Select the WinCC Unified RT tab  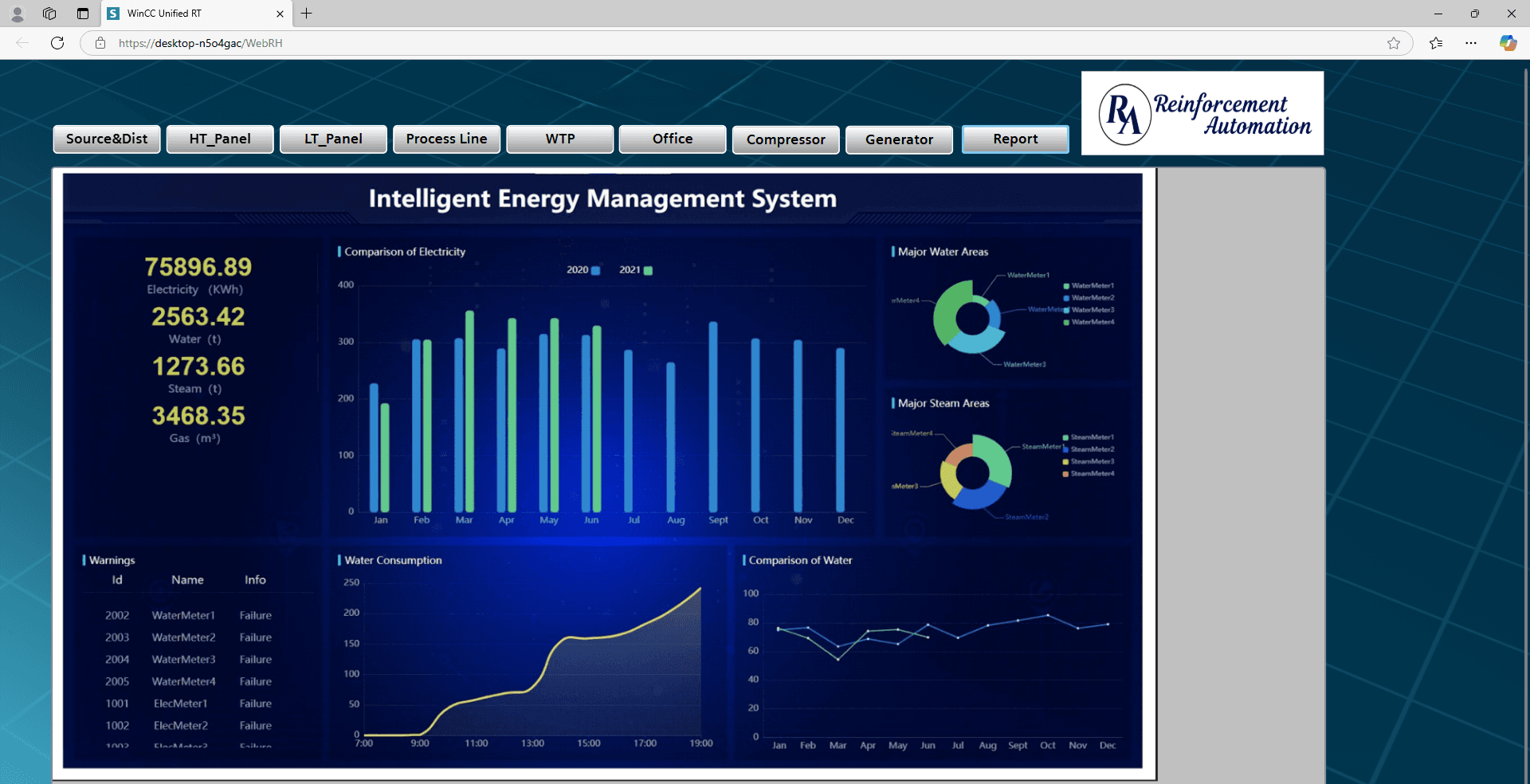(x=191, y=14)
